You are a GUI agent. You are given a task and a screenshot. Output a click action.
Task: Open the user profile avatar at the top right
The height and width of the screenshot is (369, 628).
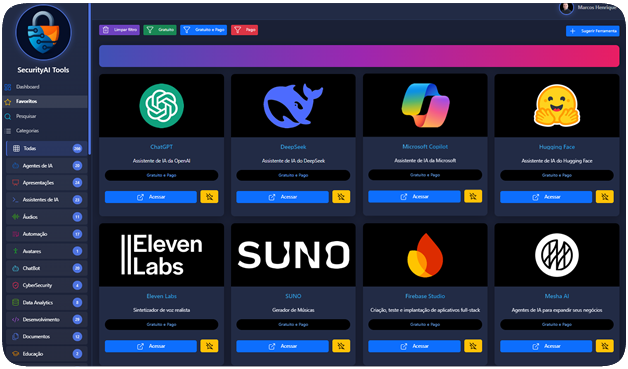tap(566, 8)
